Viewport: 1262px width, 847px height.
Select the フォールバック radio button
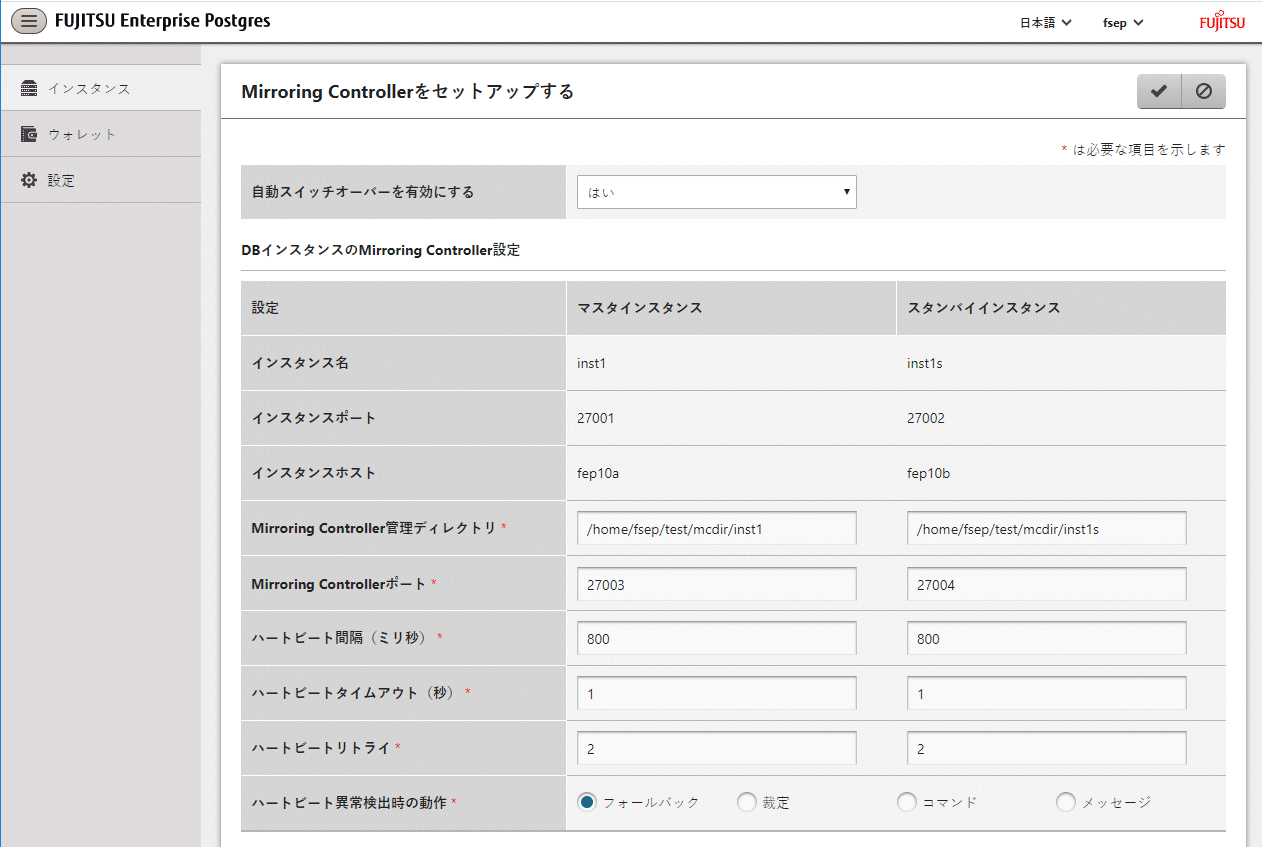click(587, 802)
